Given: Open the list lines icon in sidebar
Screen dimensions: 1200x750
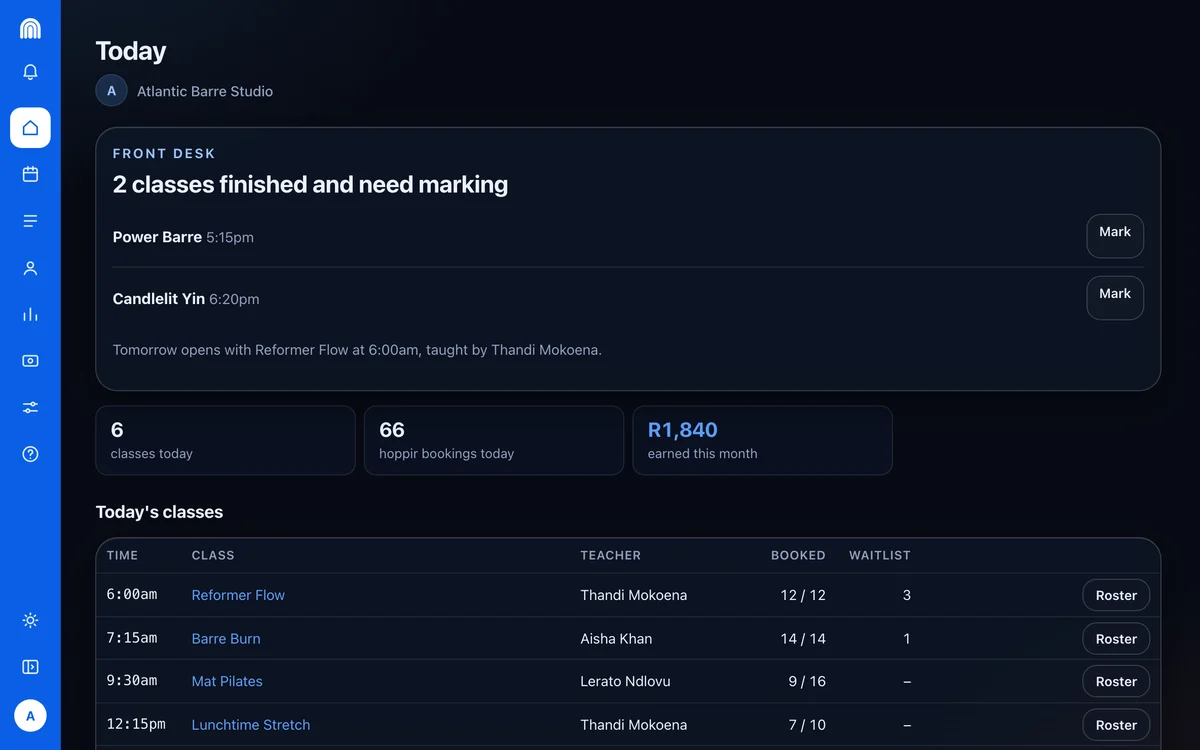Looking at the screenshot, I should (30, 221).
